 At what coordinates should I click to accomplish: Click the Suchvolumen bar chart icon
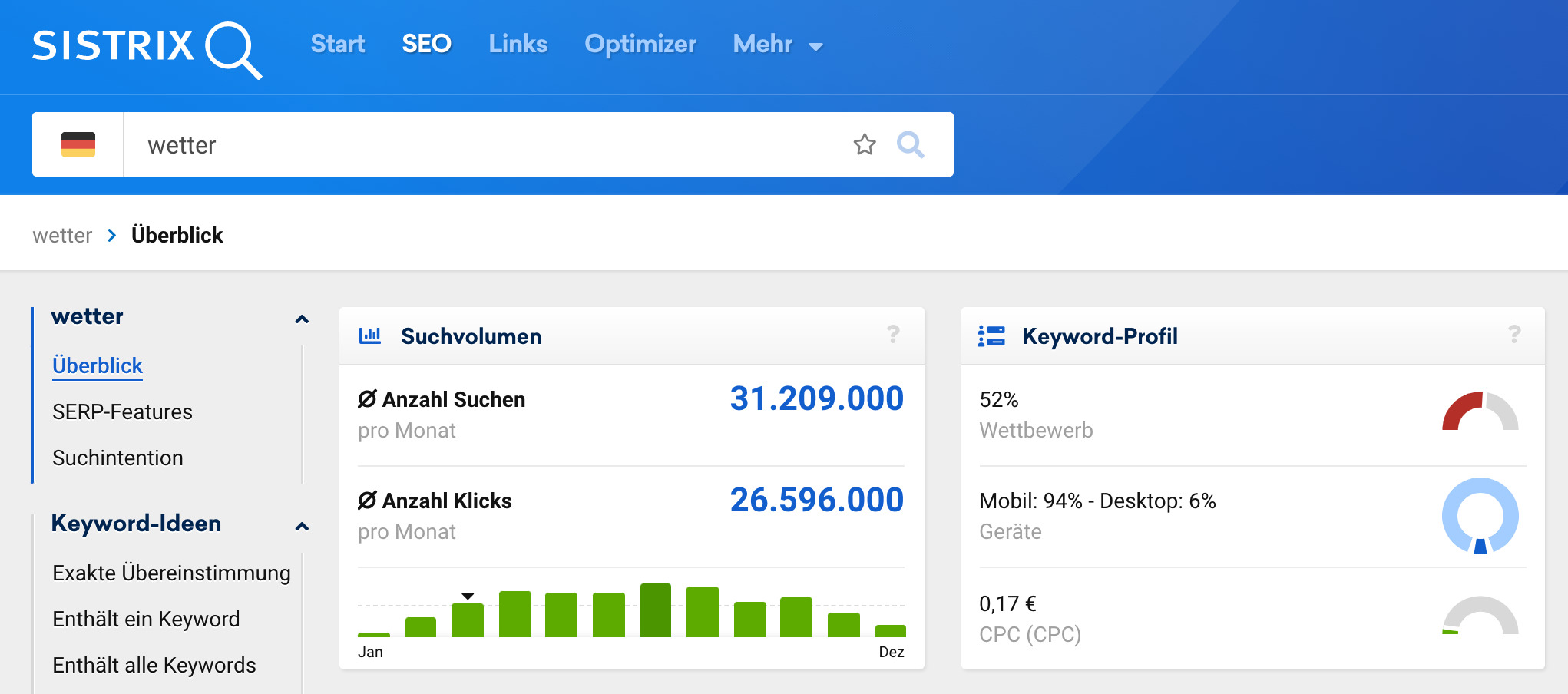pyautogui.click(x=370, y=335)
